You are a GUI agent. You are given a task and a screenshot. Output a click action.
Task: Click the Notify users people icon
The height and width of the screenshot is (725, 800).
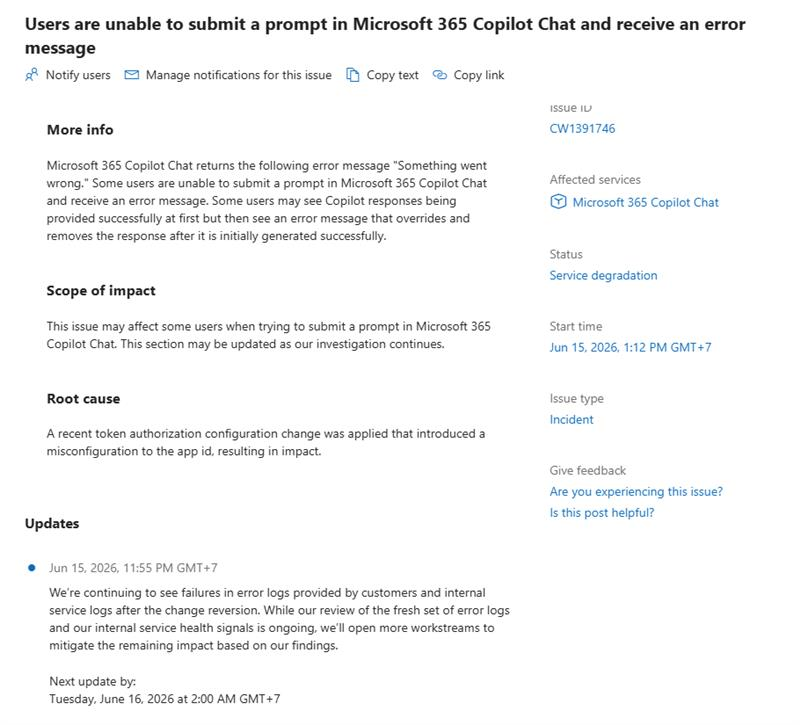(x=32, y=75)
